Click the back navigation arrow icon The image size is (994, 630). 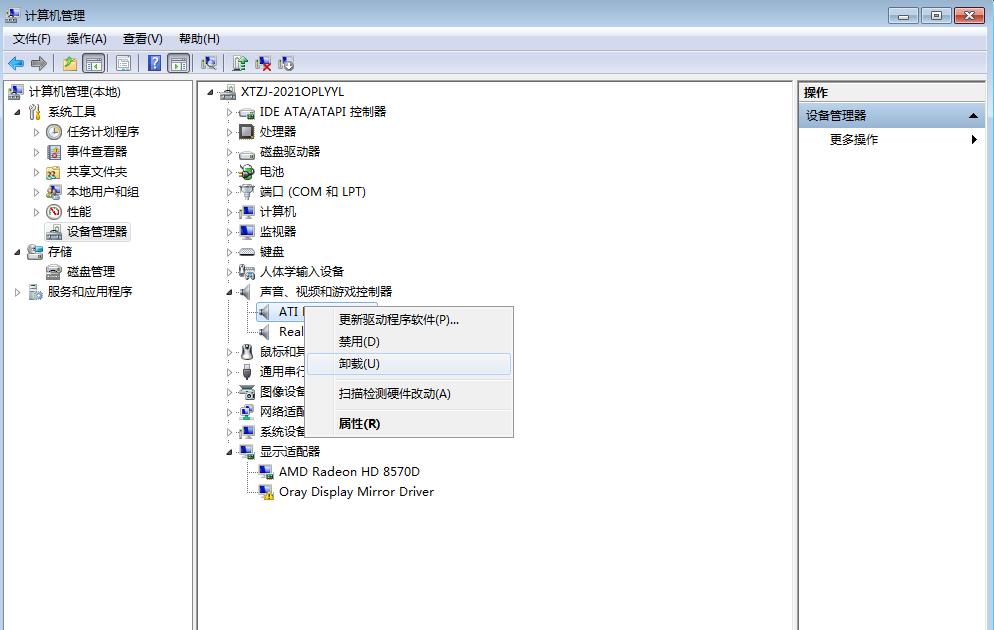pyautogui.click(x=16, y=62)
